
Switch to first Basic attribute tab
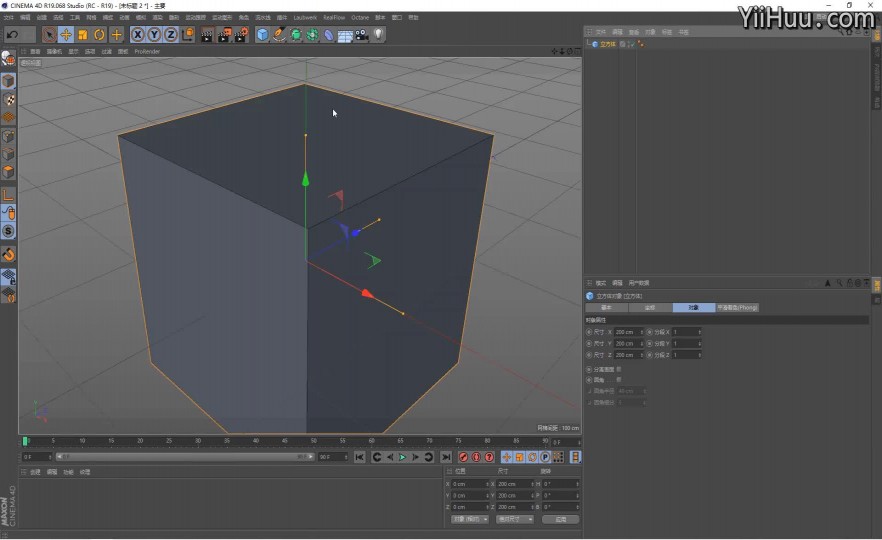tap(606, 308)
